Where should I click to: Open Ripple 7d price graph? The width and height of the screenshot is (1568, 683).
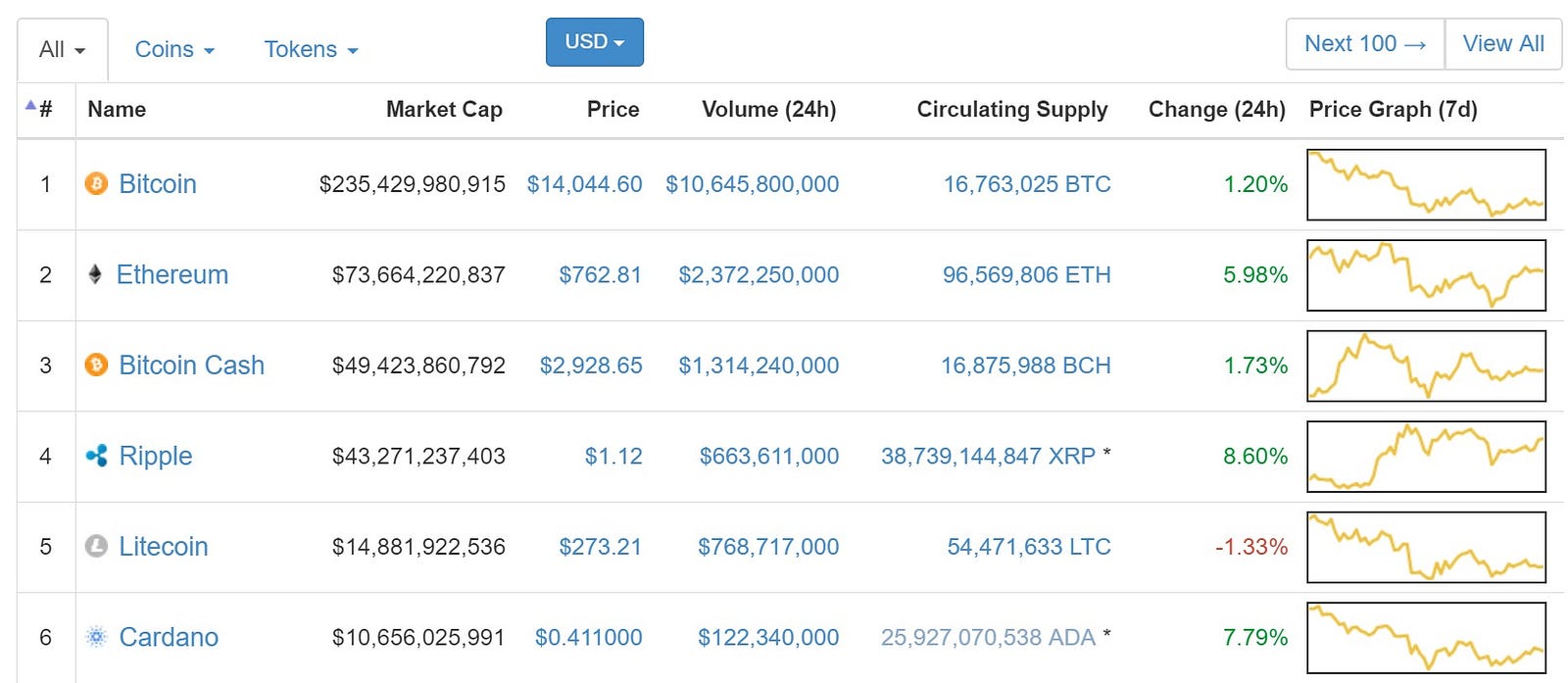point(1426,456)
